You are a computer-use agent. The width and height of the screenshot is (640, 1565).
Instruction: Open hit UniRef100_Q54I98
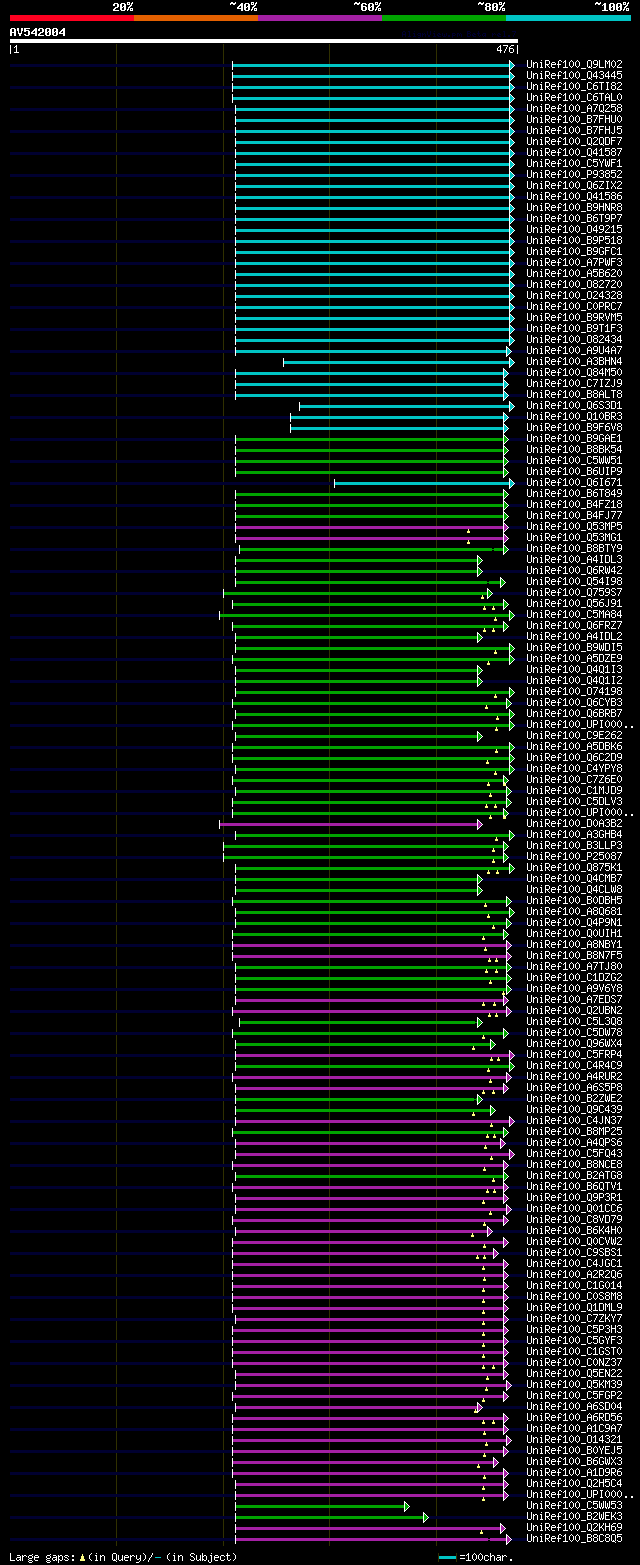(x=574, y=581)
